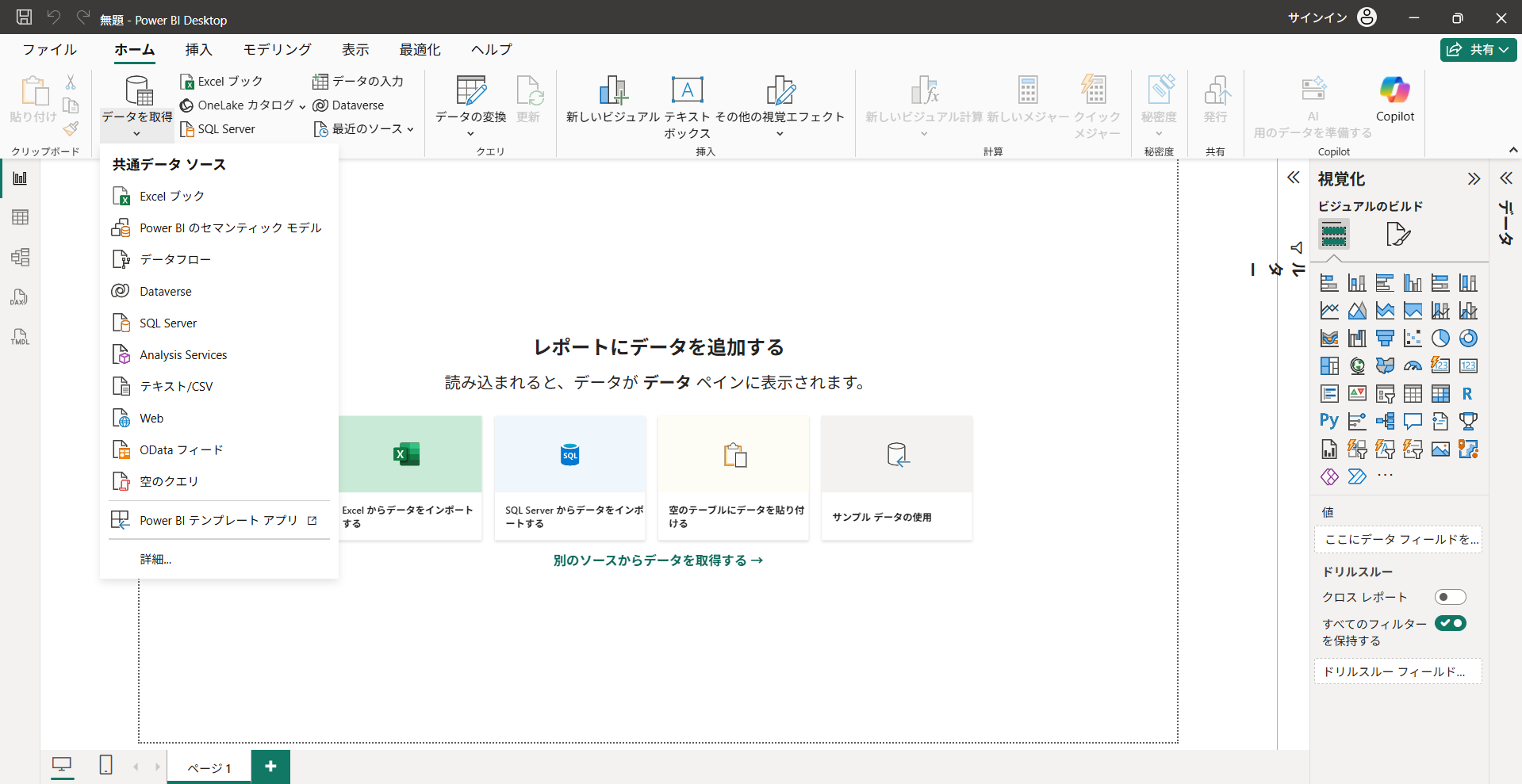Screen dimensions: 1522x784
Task: Select the line chart visual
Action: point(1329,311)
